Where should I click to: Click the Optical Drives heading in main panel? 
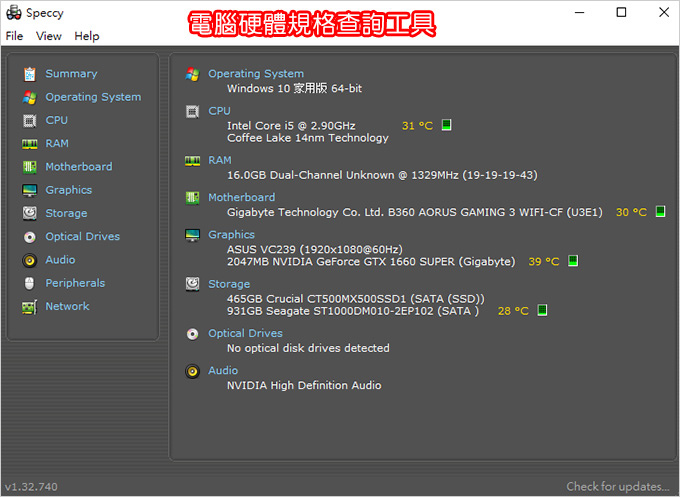click(245, 334)
